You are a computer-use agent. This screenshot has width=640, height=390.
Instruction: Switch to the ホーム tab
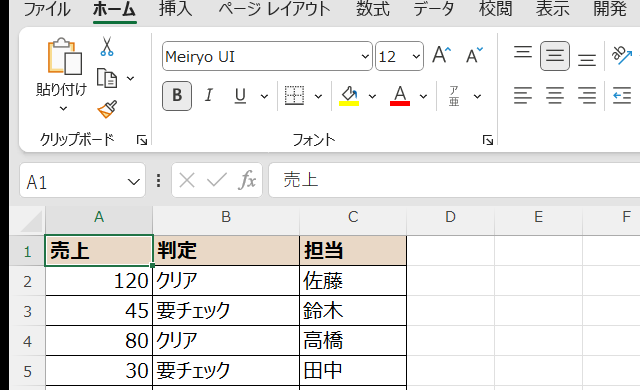pos(114,9)
